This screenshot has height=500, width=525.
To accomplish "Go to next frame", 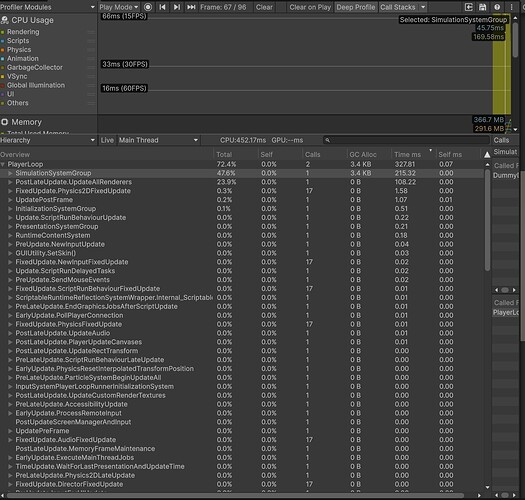I will tap(177, 7).
